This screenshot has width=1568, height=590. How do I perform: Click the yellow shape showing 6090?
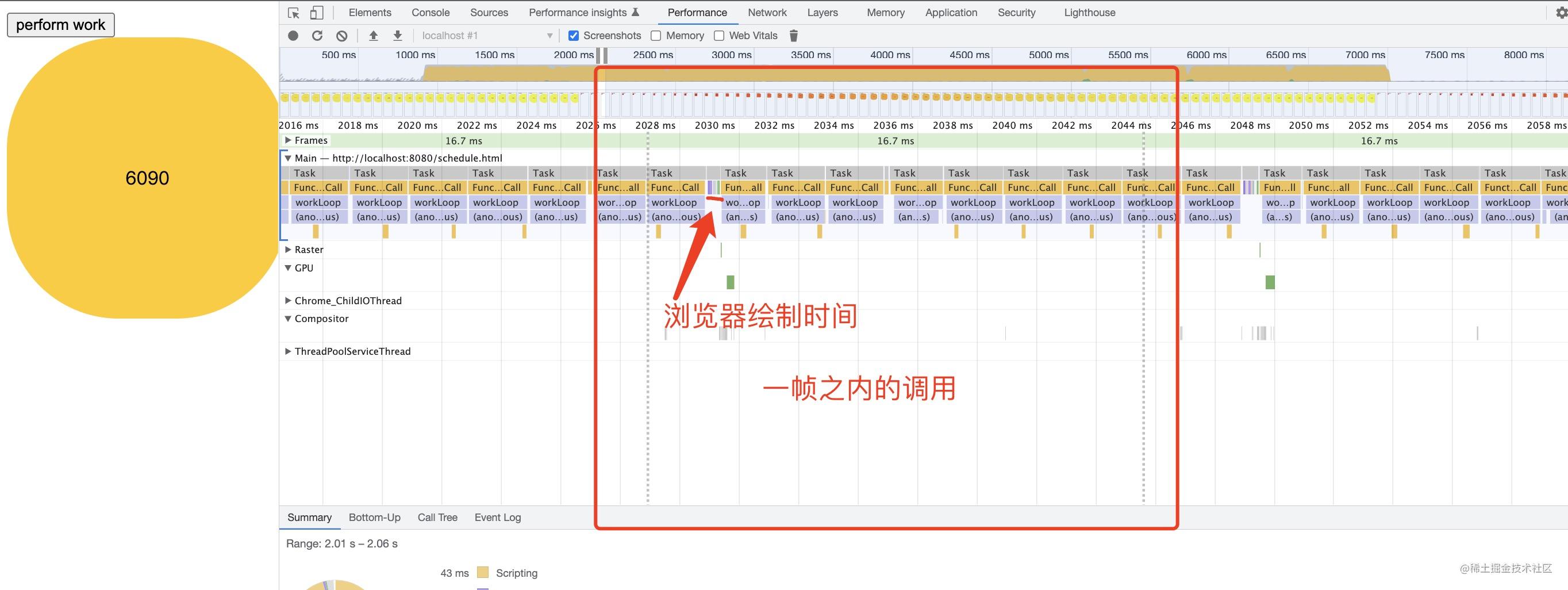click(143, 178)
